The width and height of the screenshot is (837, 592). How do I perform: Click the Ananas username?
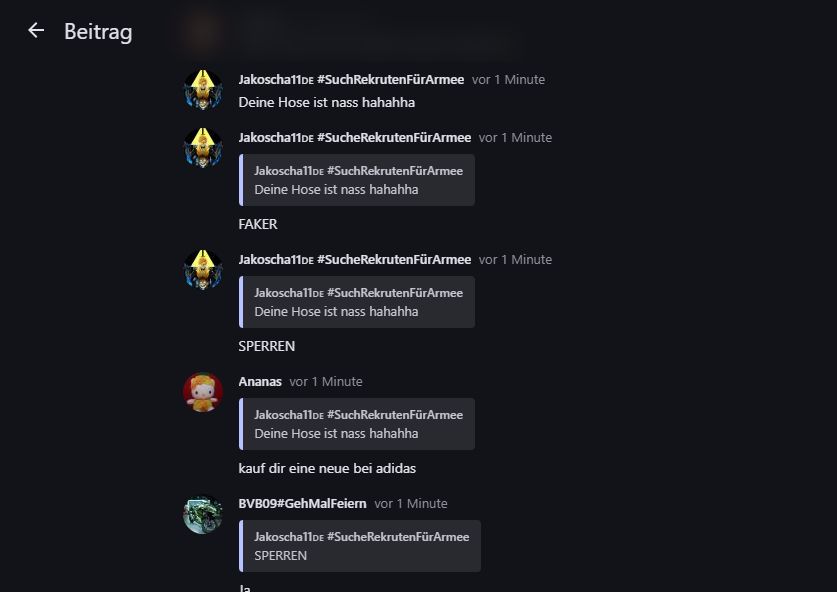260,382
